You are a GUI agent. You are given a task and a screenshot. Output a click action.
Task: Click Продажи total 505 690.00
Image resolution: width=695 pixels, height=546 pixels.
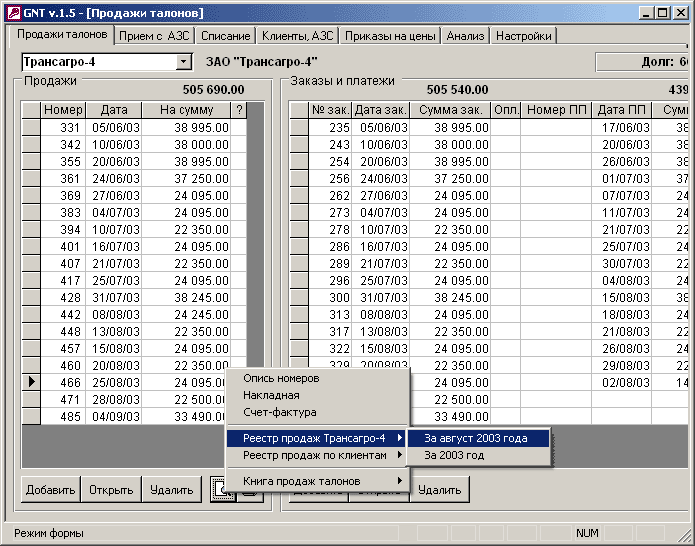213,90
